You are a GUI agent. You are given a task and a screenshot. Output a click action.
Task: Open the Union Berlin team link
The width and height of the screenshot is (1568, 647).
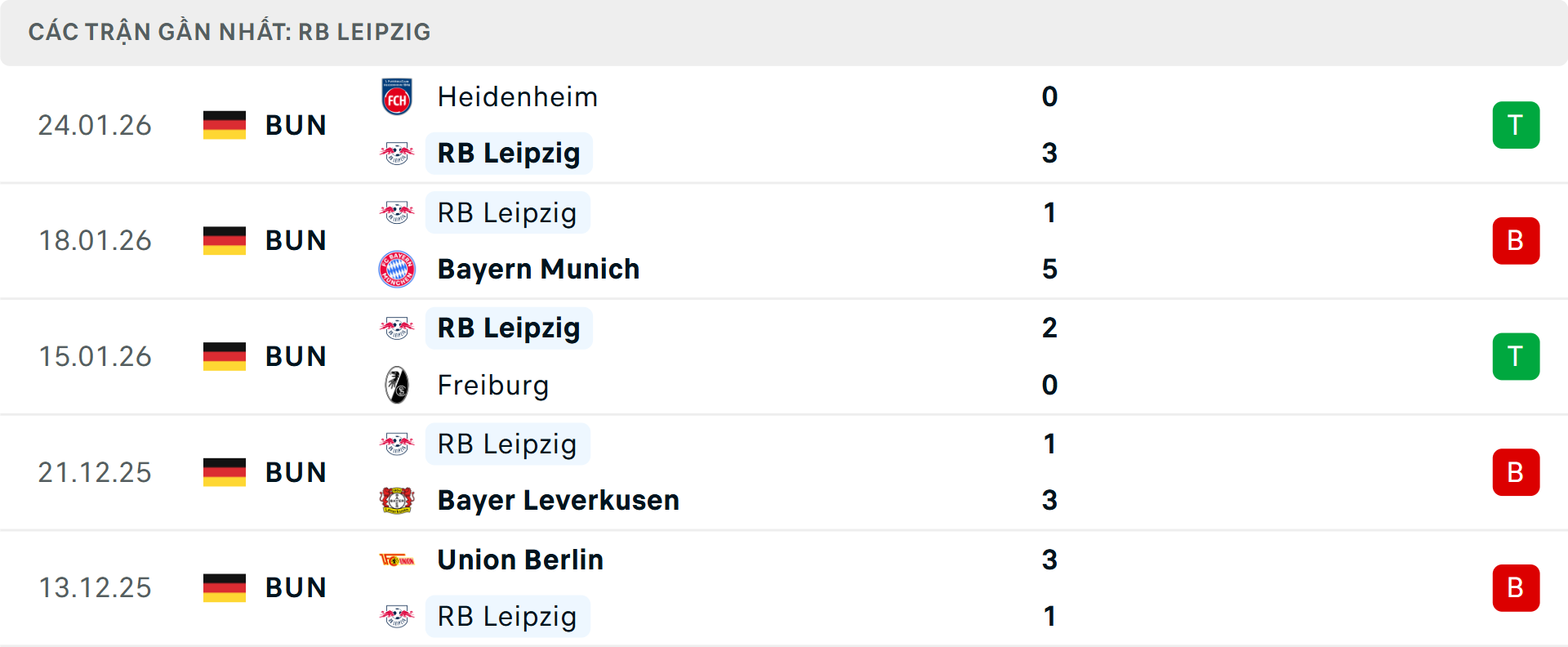pyautogui.click(x=520, y=560)
